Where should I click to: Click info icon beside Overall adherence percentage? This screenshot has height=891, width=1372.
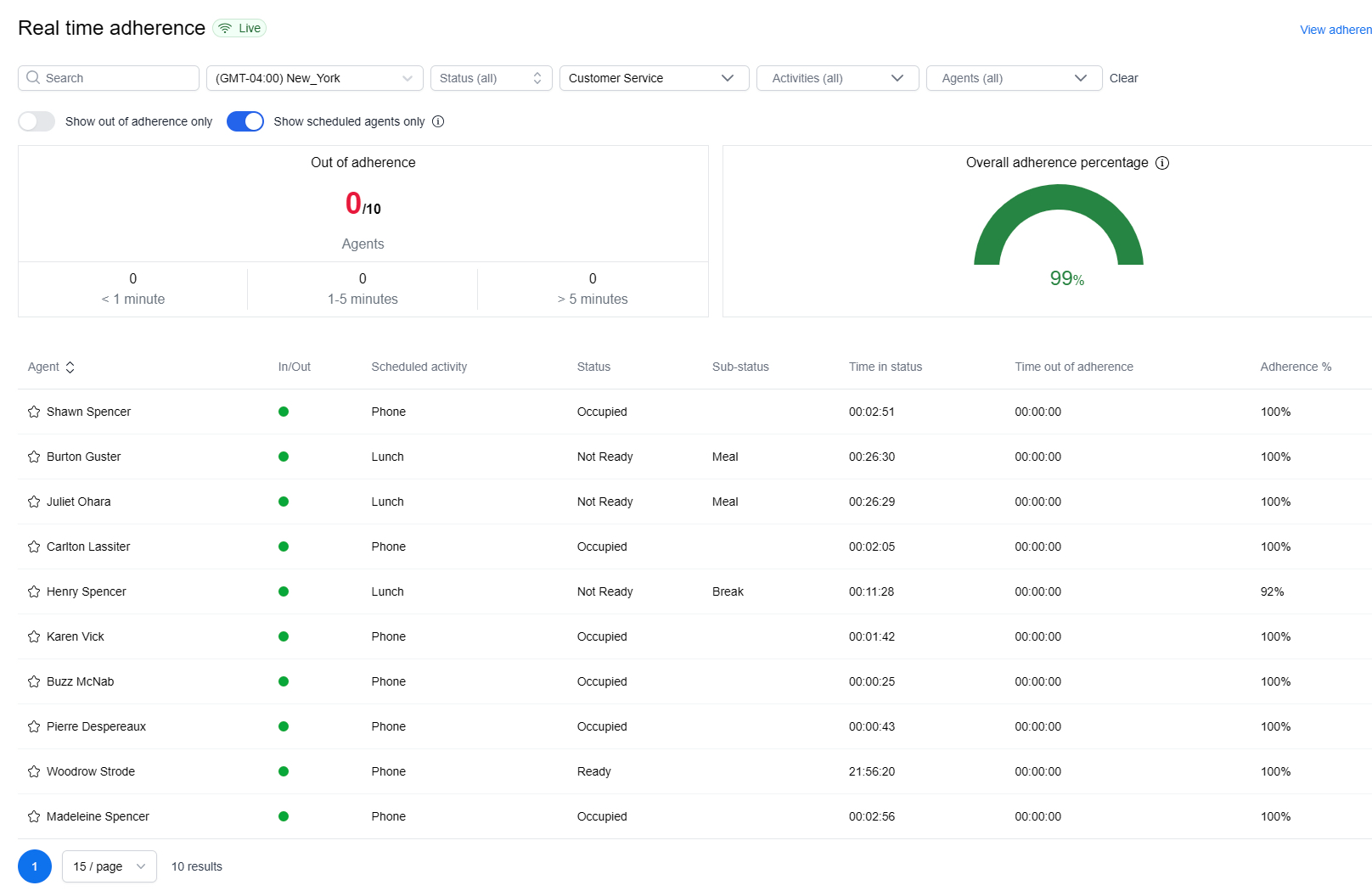pyautogui.click(x=1162, y=163)
